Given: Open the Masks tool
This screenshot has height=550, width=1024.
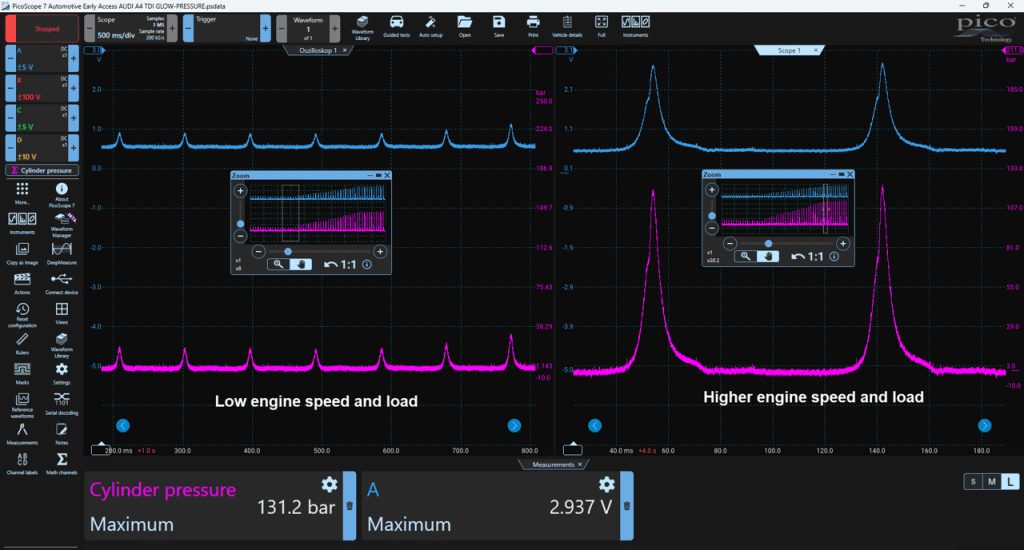Looking at the screenshot, I should coord(22,374).
